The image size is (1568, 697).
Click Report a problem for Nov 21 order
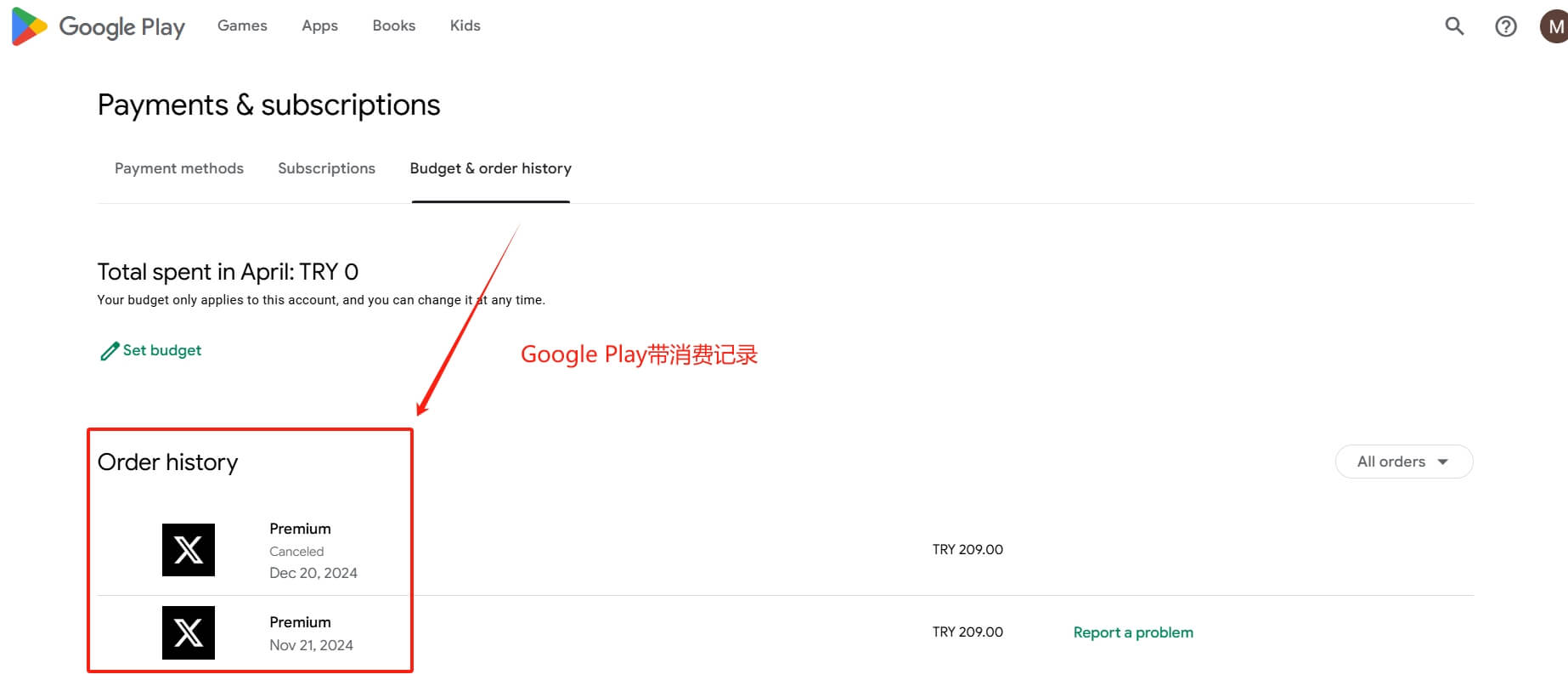tap(1133, 632)
